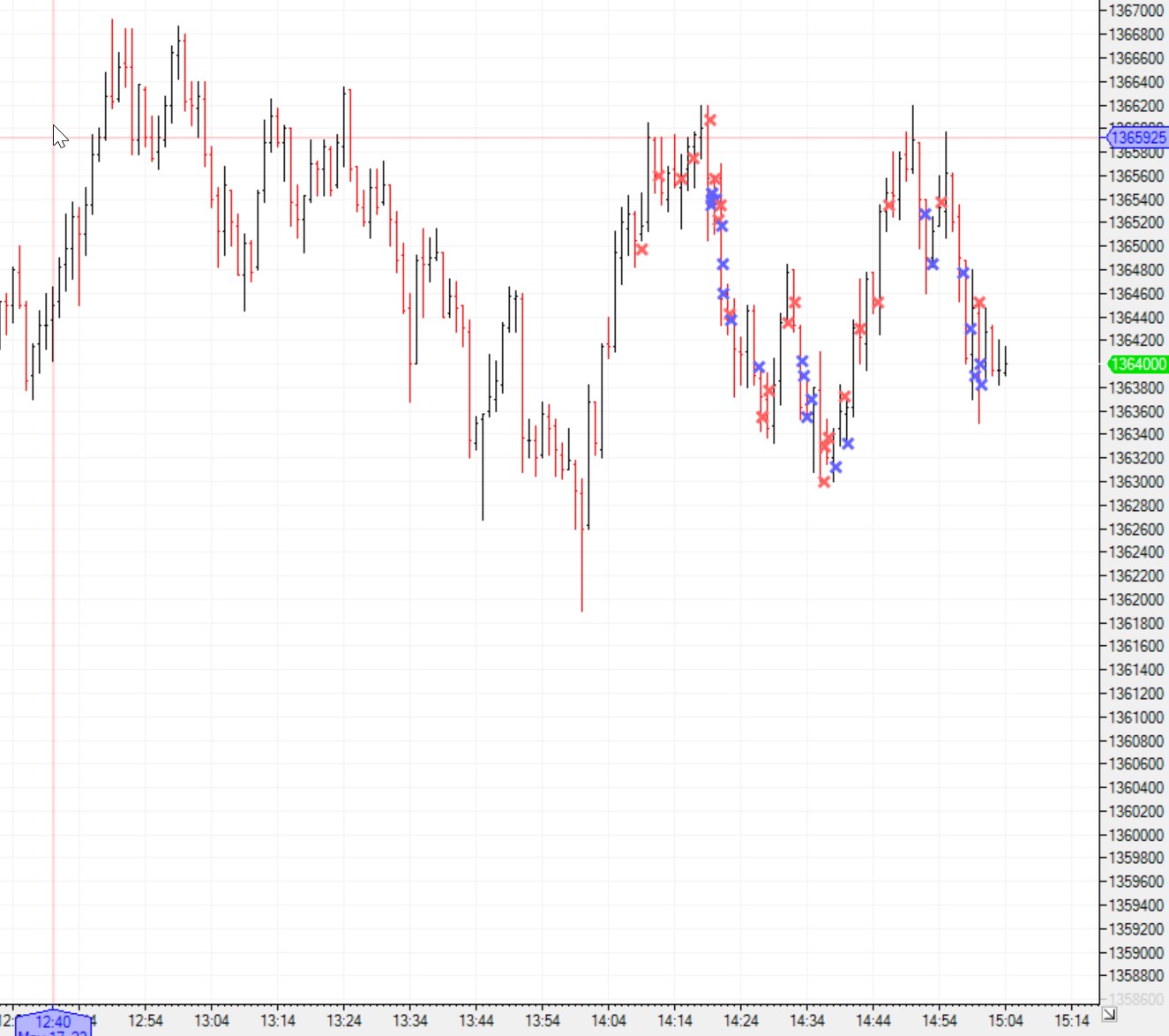Click the 1362800 price axis label

pyautogui.click(x=1136, y=506)
